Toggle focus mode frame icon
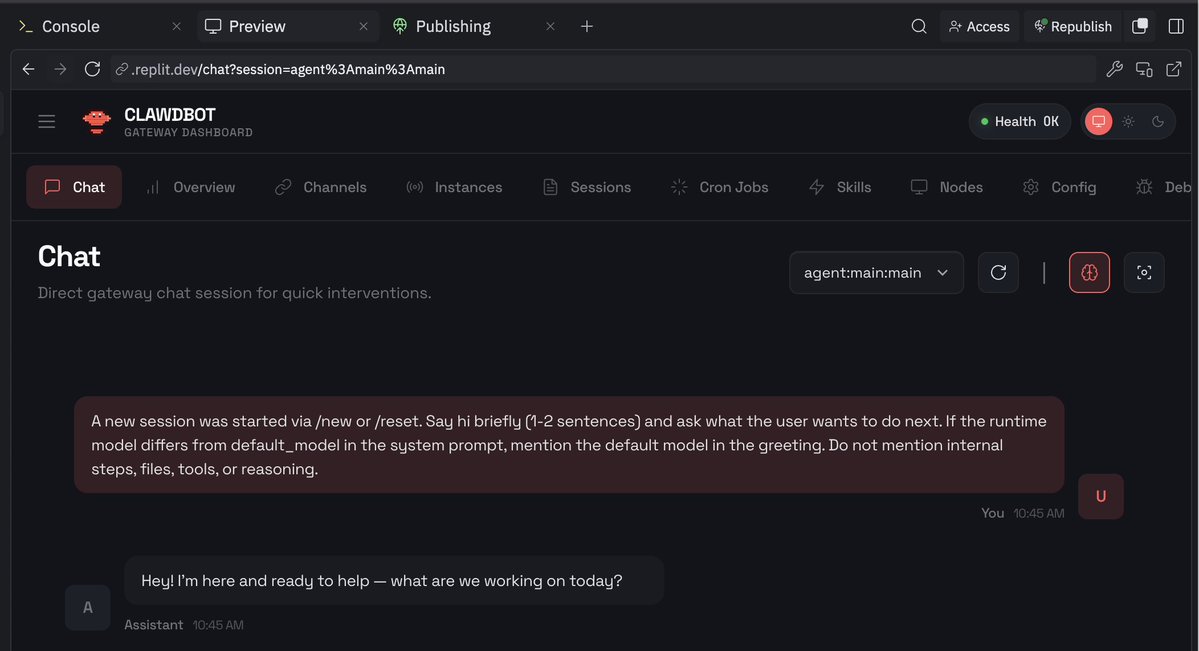Image resolution: width=1199 pixels, height=651 pixels. (1144, 272)
